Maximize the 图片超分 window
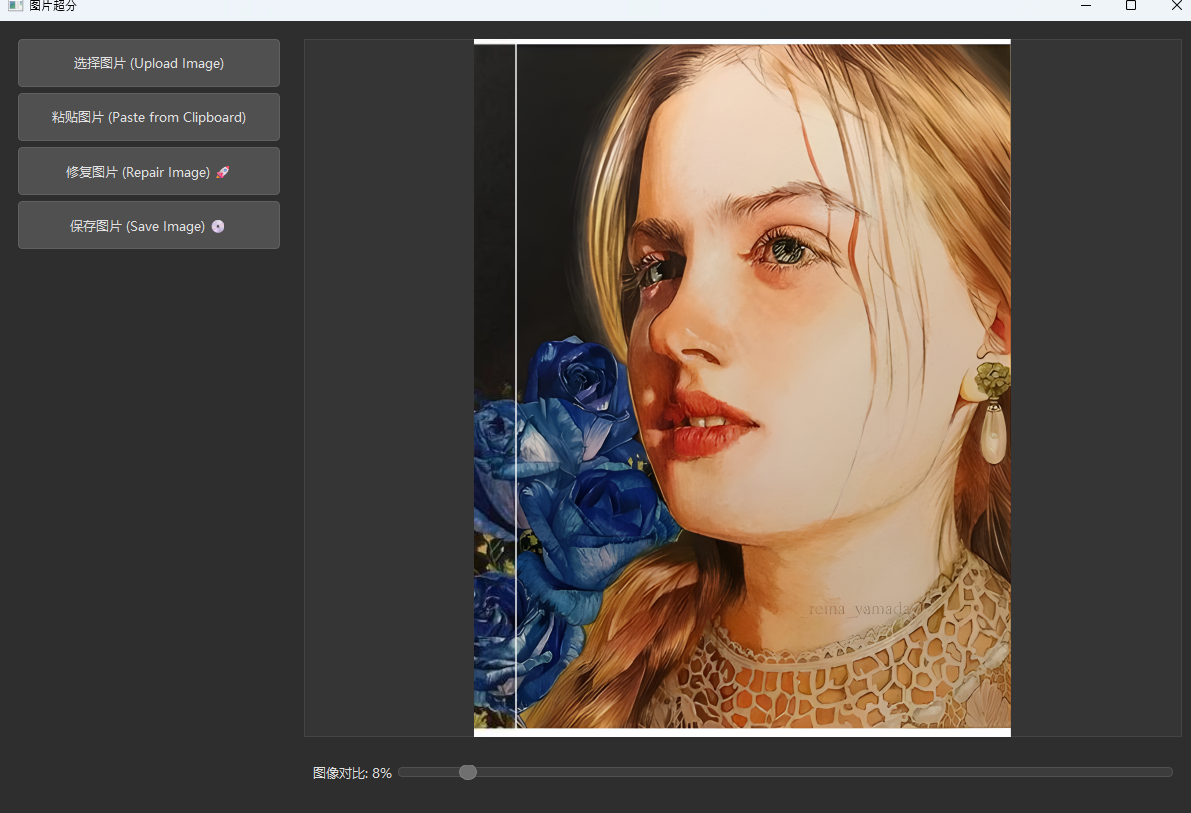1191x813 pixels. [1131, 6]
